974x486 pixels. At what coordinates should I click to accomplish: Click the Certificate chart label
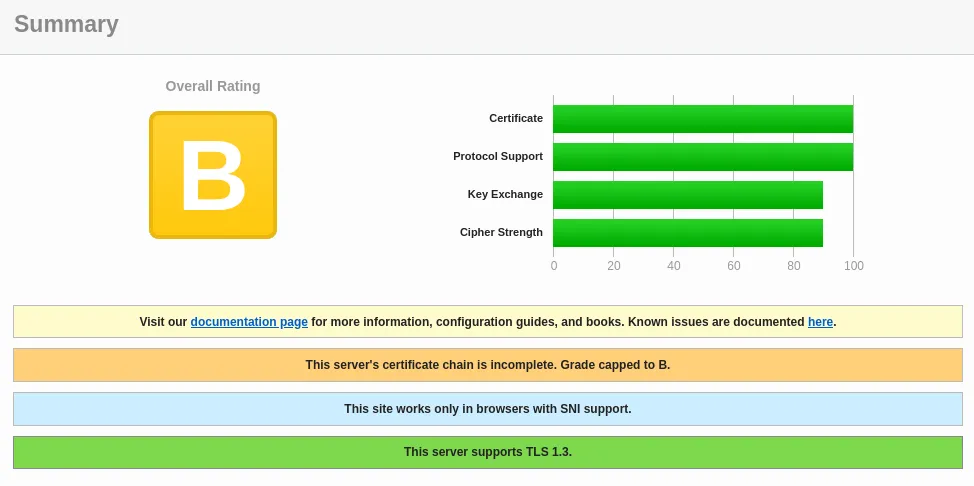pos(515,118)
